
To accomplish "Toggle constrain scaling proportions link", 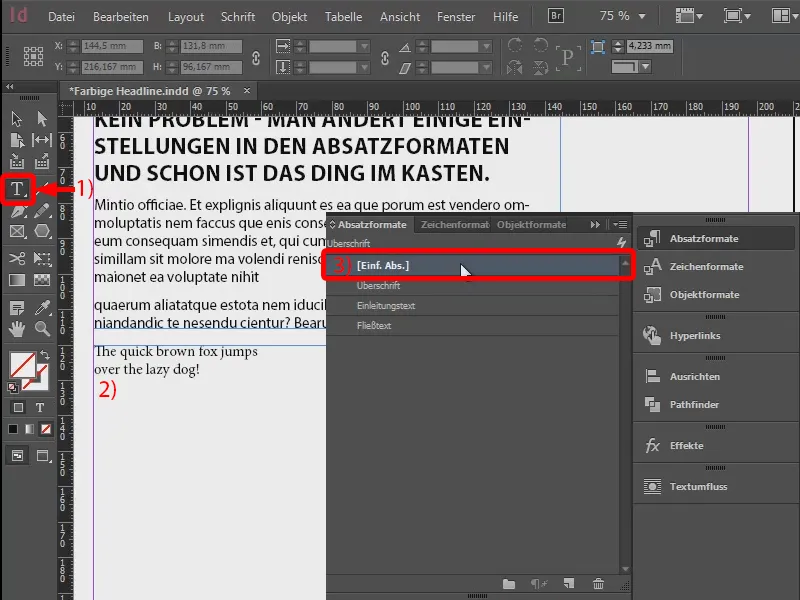I will tap(385, 58).
